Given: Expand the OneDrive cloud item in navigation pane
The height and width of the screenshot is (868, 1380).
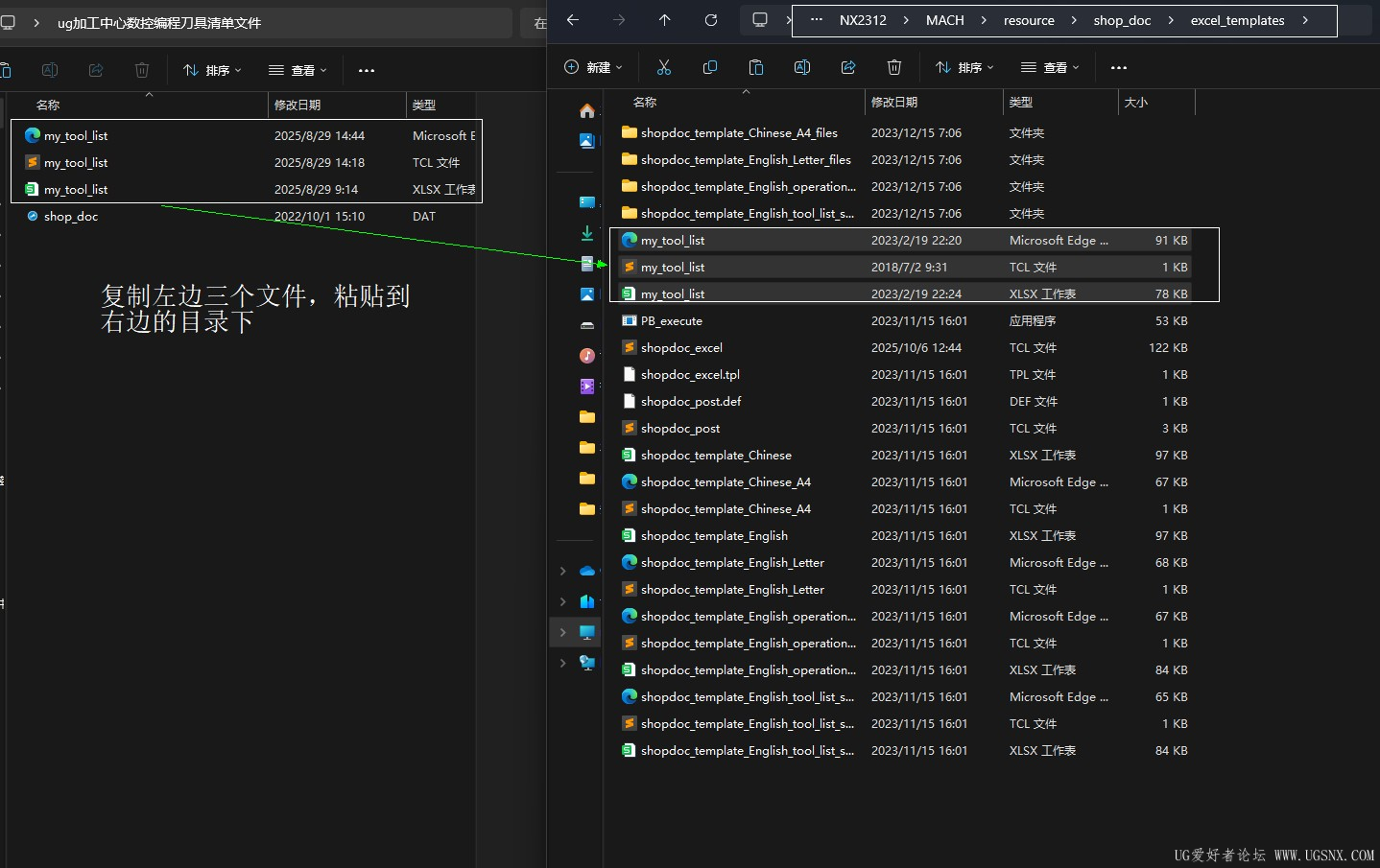Looking at the screenshot, I should coord(563,571).
